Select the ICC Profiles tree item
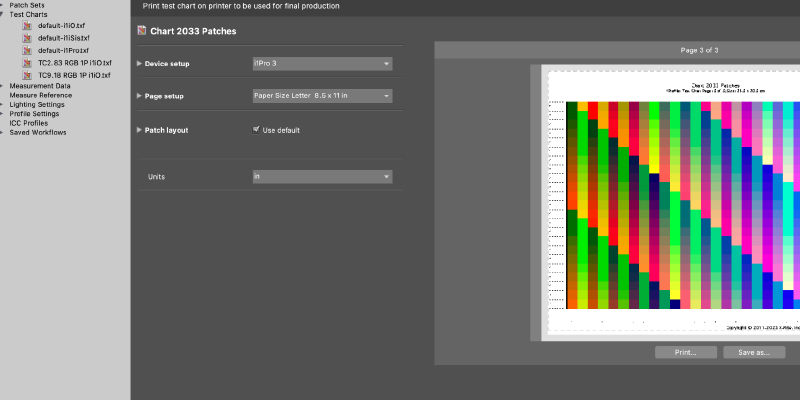The height and width of the screenshot is (400, 800). 29,123
